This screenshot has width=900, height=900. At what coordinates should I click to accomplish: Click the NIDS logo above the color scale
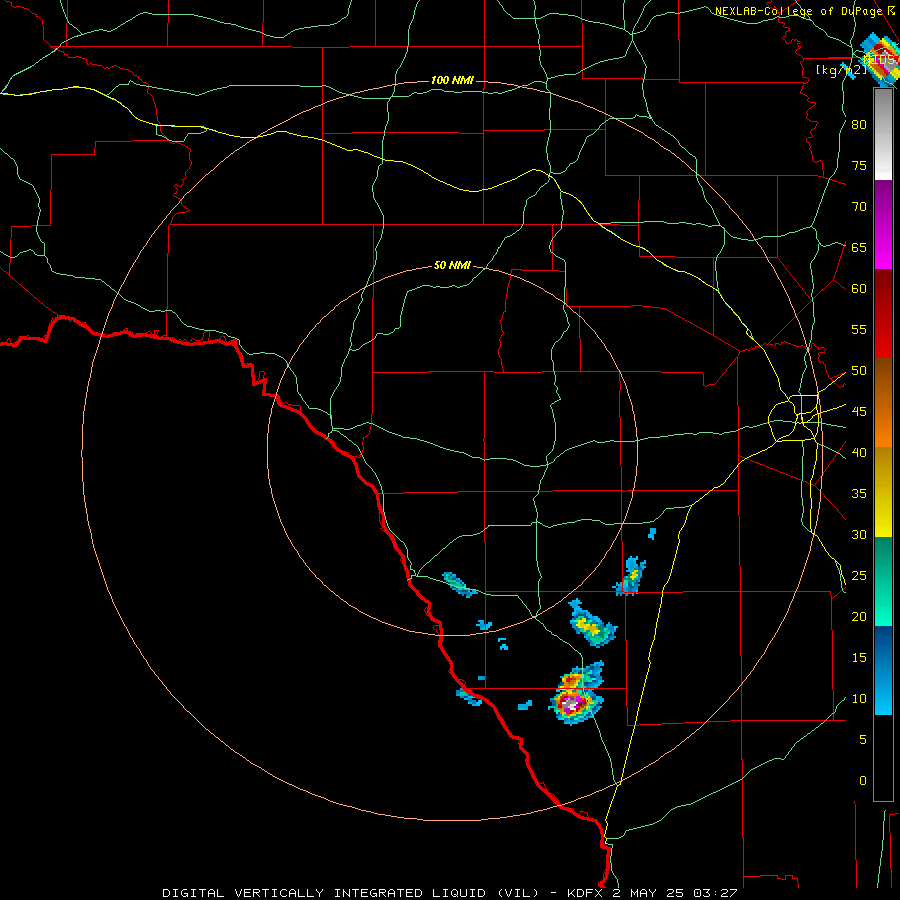pyautogui.click(x=880, y=59)
